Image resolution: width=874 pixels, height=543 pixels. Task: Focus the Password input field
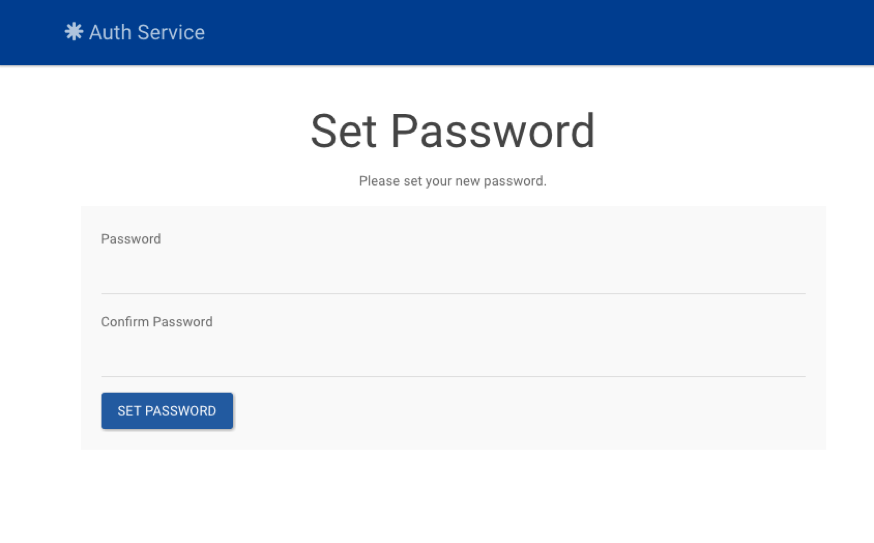click(x=453, y=273)
